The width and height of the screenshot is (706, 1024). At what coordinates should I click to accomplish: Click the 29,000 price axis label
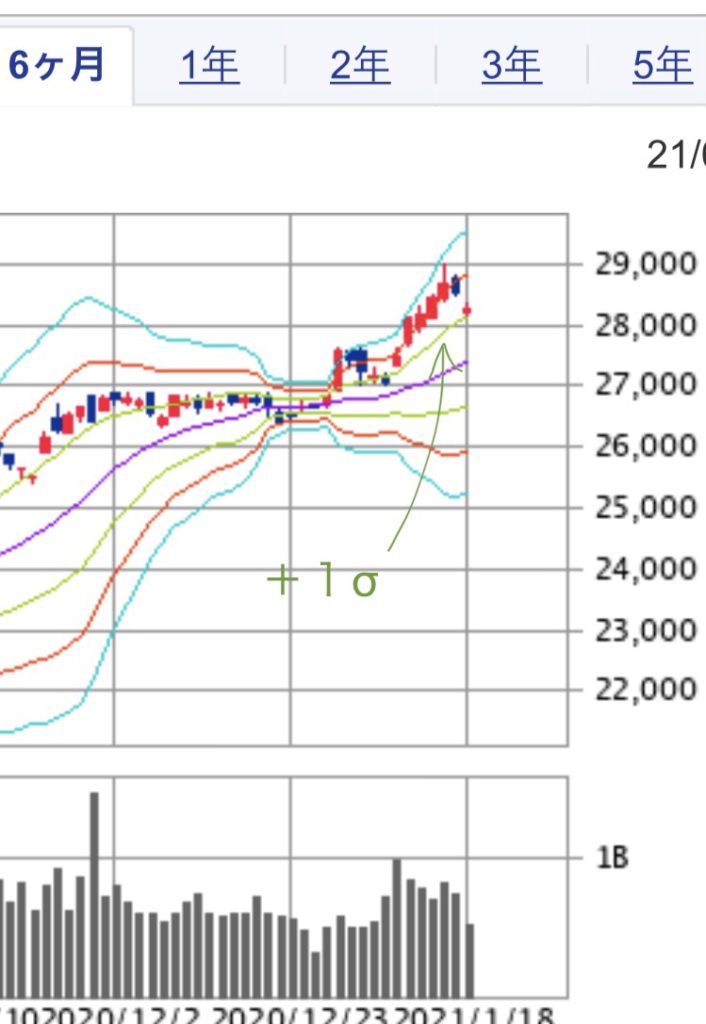tap(645, 264)
